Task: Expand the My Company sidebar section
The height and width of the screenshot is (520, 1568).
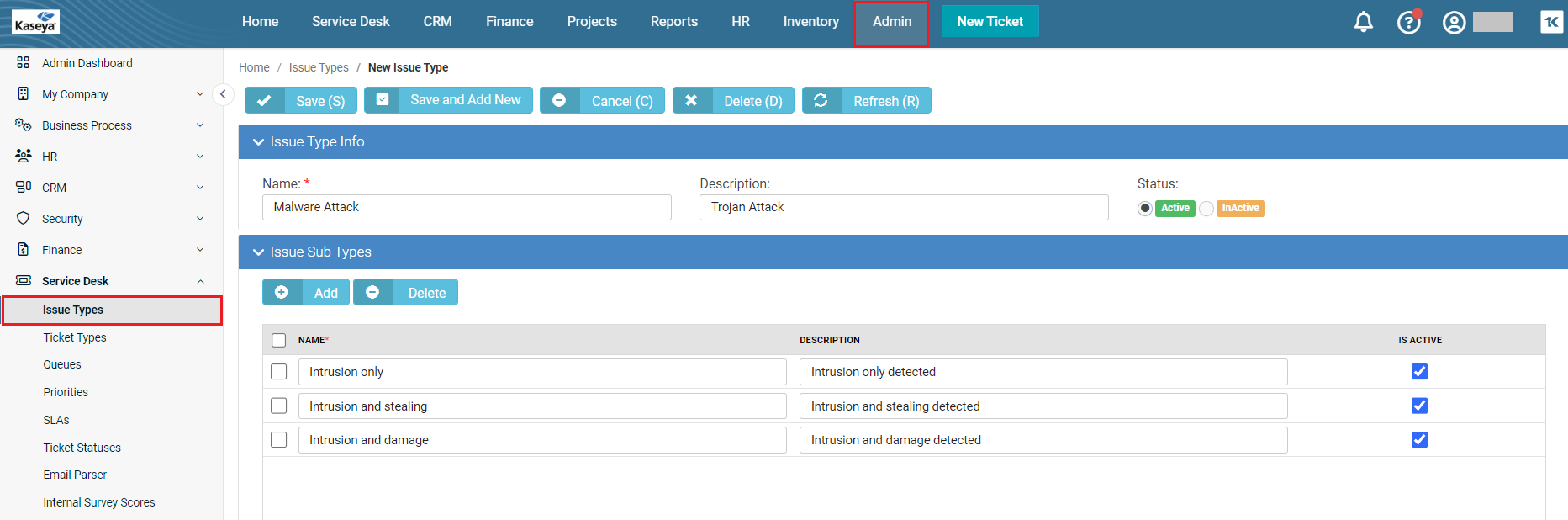Action: pos(200,94)
